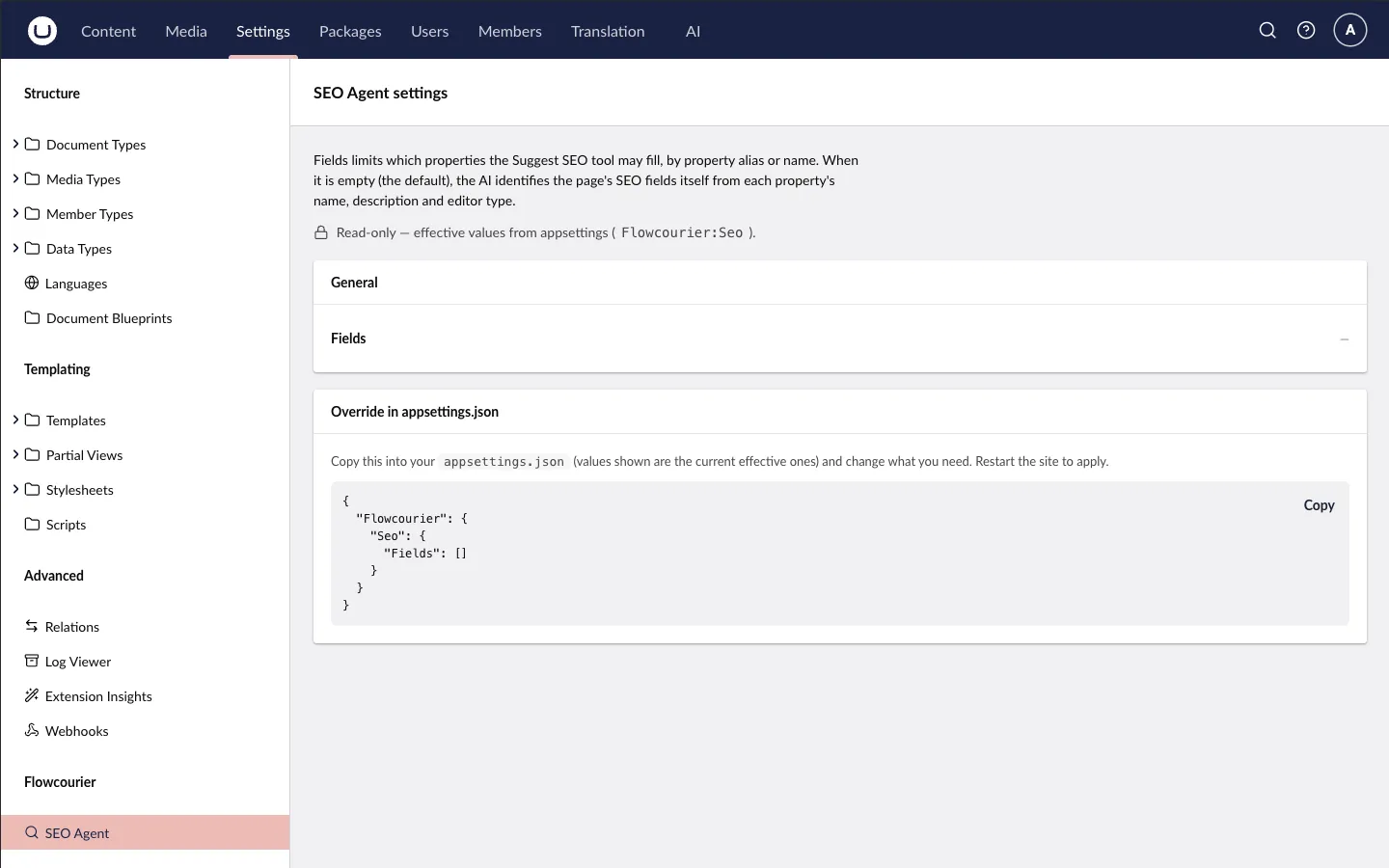Viewport: 1389px width, 868px height.
Task: Expand the Templates tree node
Action: [15, 420]
